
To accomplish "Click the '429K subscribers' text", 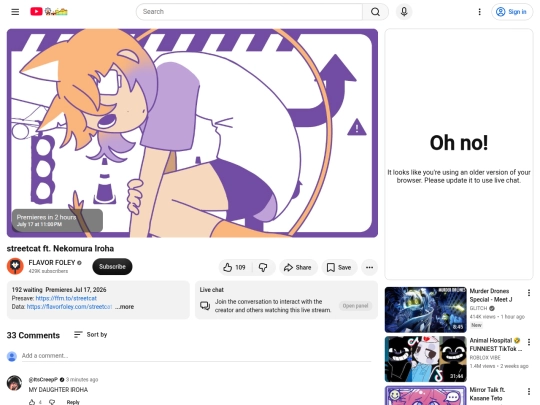I will point(48,271).
